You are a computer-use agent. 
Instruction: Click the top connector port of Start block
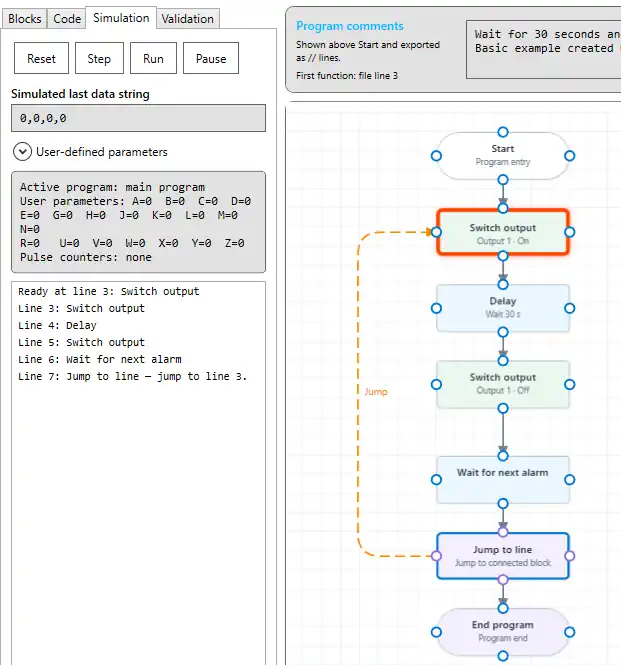tap(503, 132)
